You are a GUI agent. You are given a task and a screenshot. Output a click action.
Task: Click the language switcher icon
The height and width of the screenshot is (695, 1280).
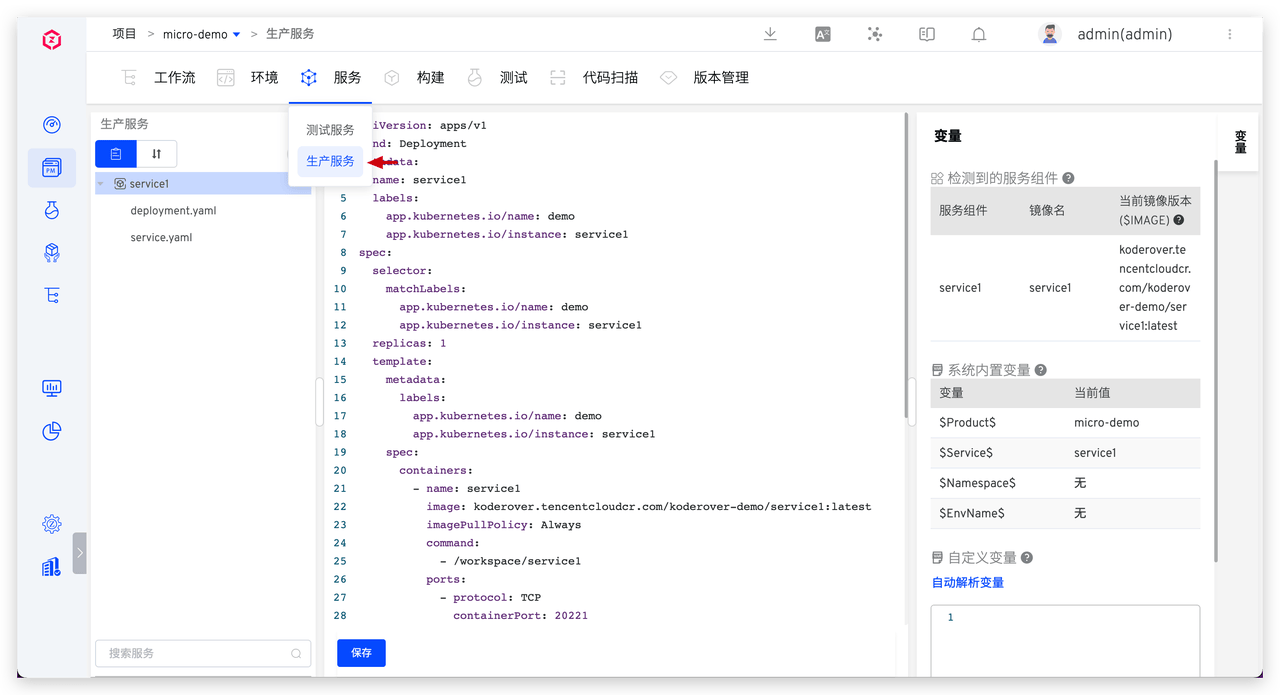pyautogui.click(x=822, y=33)
